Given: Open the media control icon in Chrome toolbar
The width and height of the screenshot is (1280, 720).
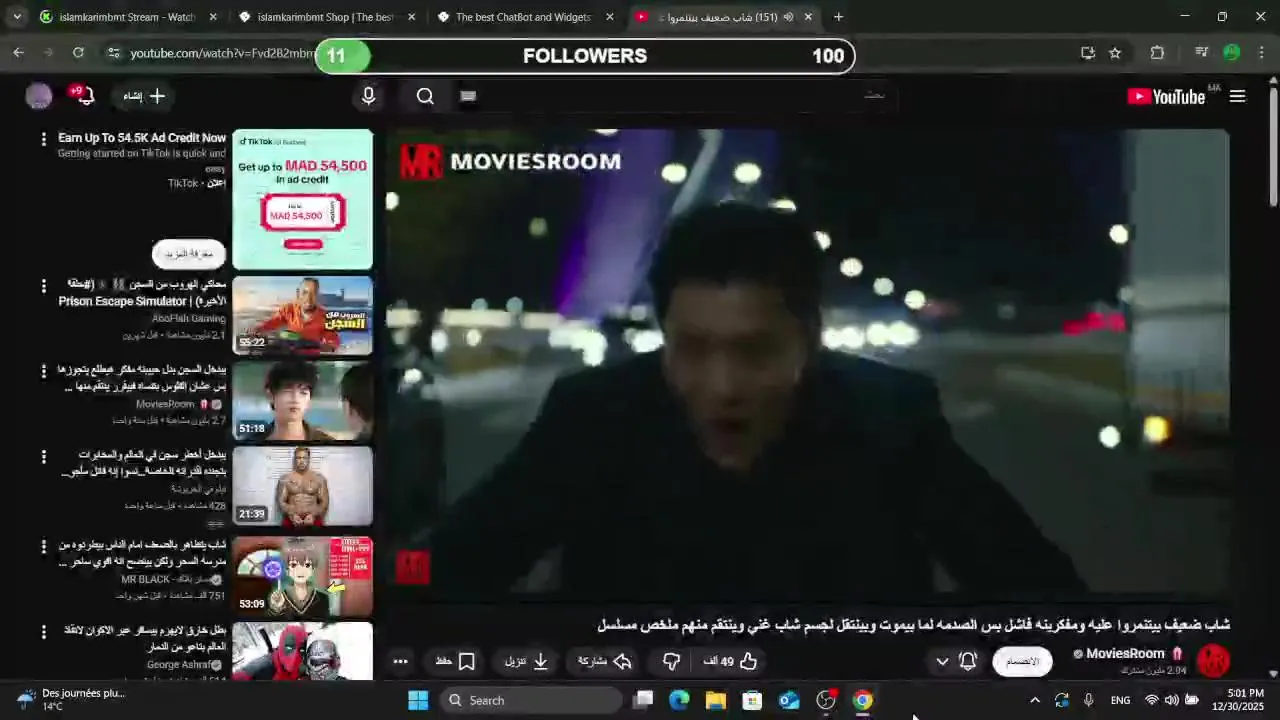Looking at the screenshot, I should pyautogui.click(x=1202, y=53).
